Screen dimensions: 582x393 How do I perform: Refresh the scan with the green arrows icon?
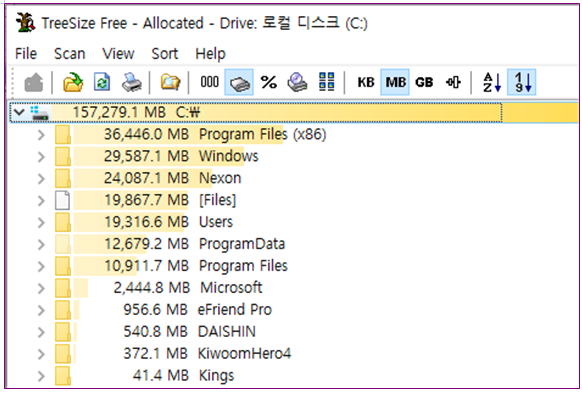tap(102, 82)
